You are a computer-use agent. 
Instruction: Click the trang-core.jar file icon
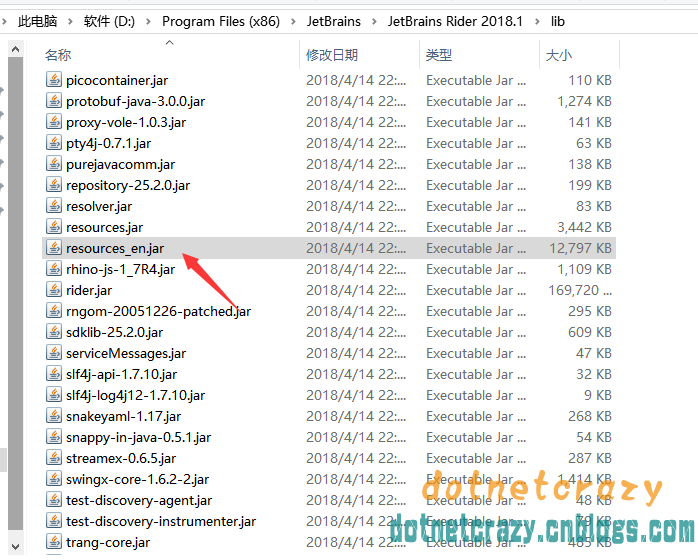[54, 542]
